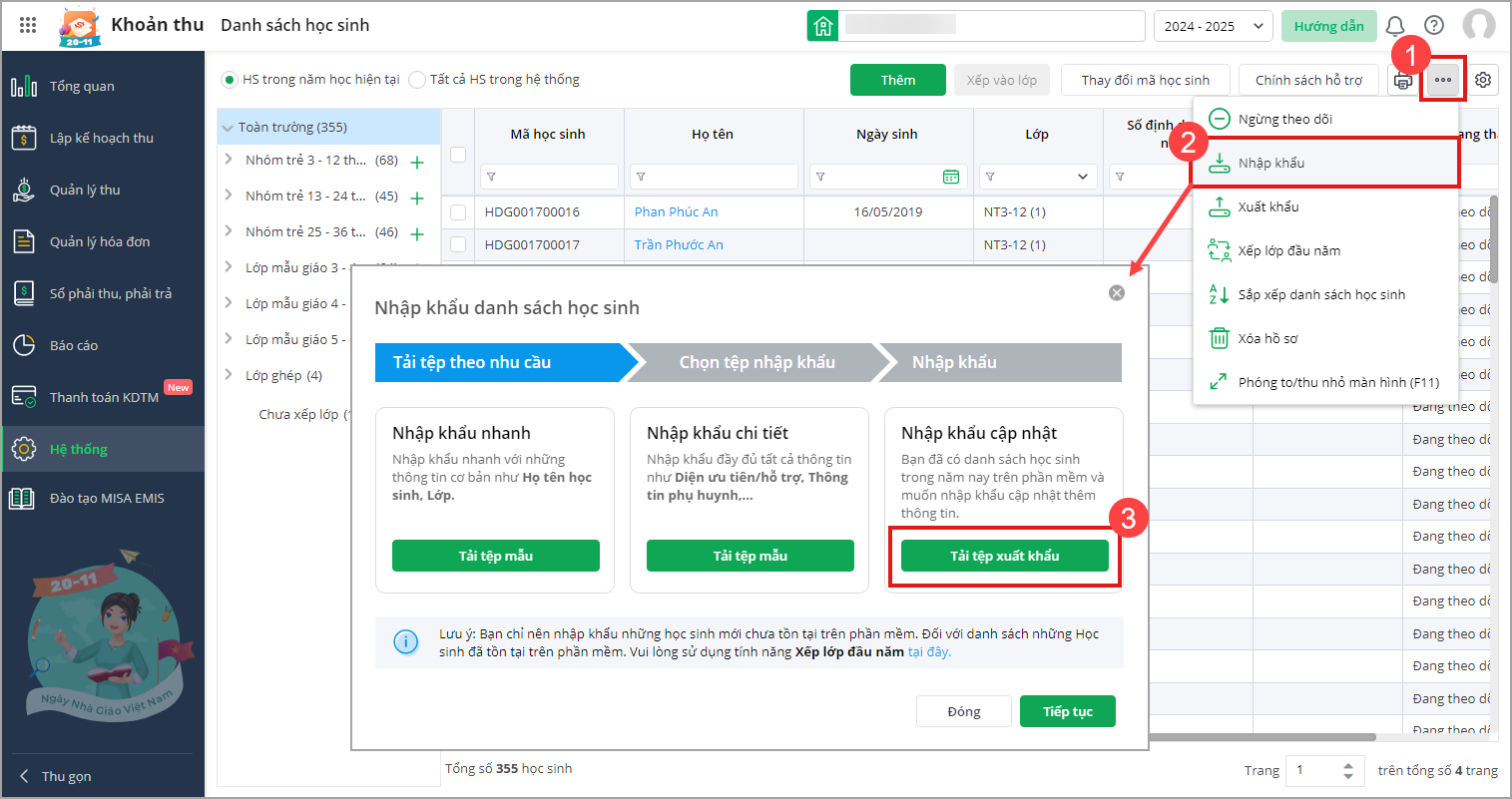Click plus icon next to Nhóm trẻ 13 - 24
The height and width of the screenshot is (799, 1512).
click(x=417, y=198)
